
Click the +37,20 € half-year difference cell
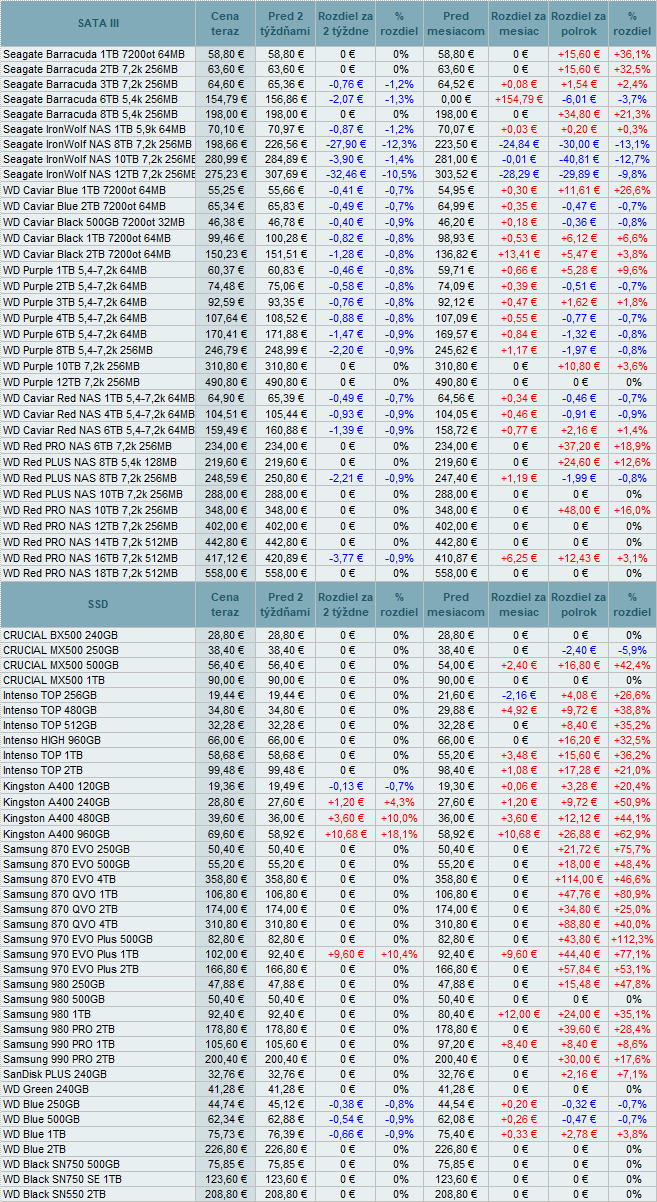577,447
